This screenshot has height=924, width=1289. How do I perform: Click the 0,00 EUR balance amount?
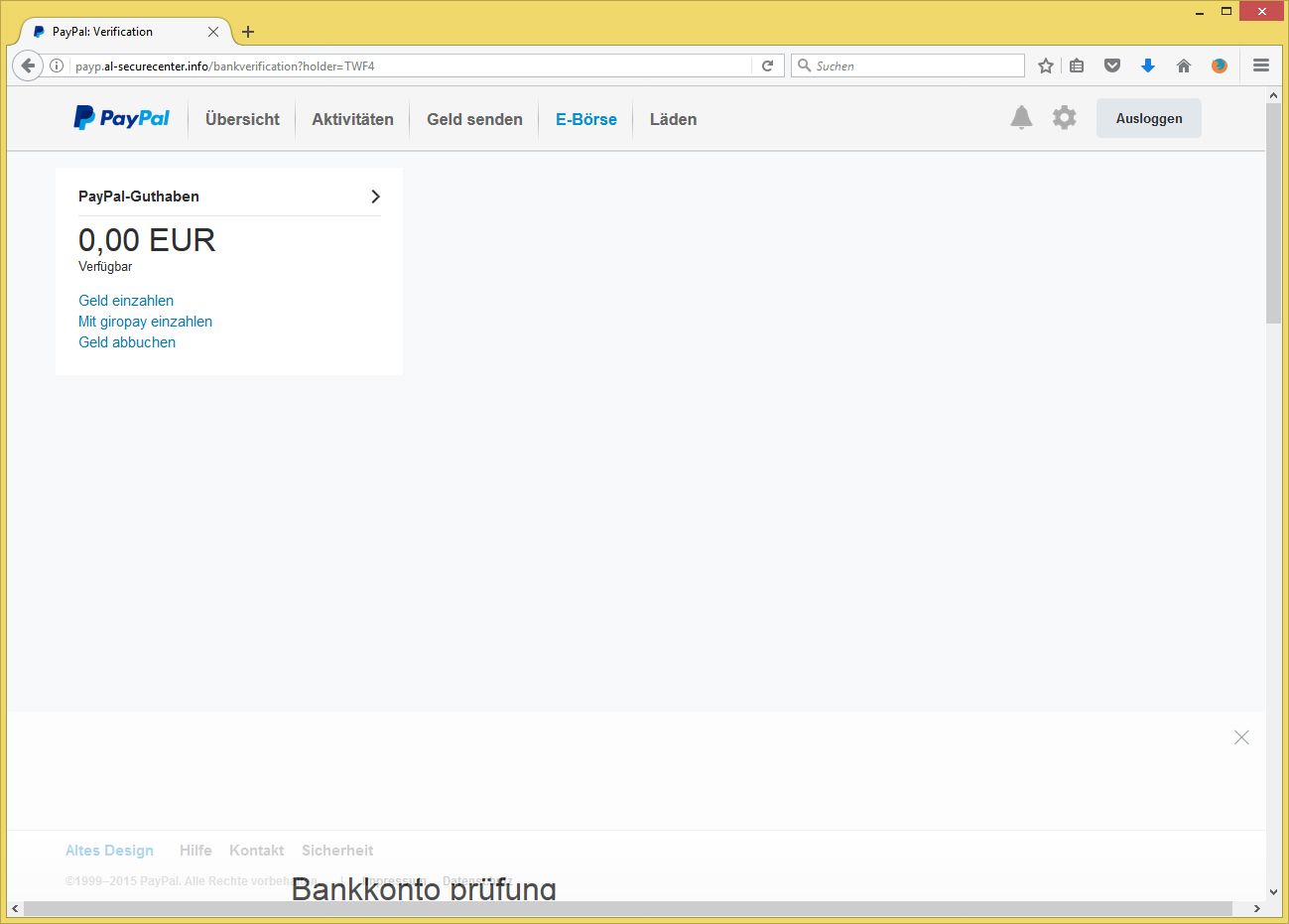[x=147, y=240]
